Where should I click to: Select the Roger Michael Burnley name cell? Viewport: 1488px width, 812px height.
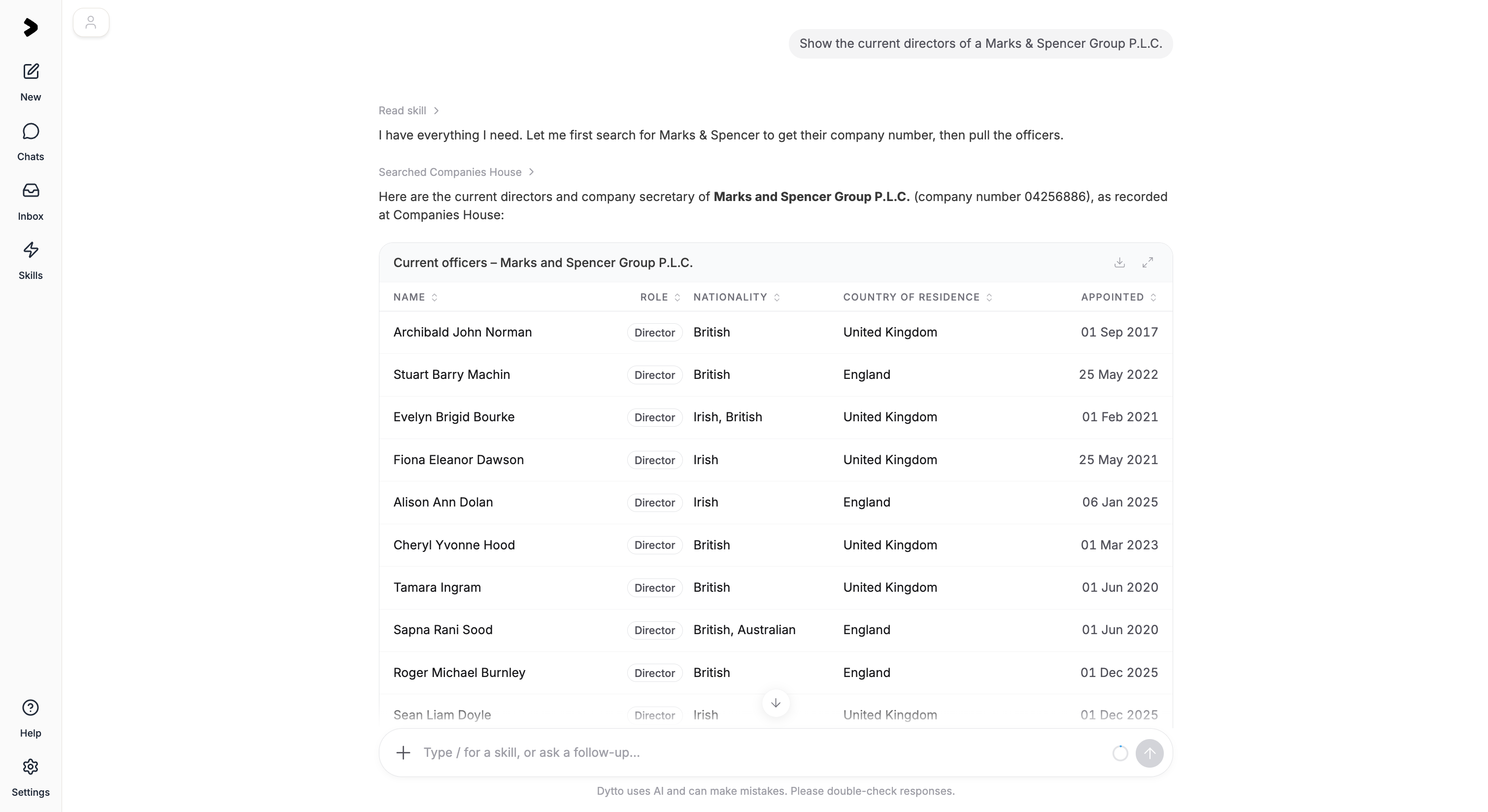click(459, 673)
